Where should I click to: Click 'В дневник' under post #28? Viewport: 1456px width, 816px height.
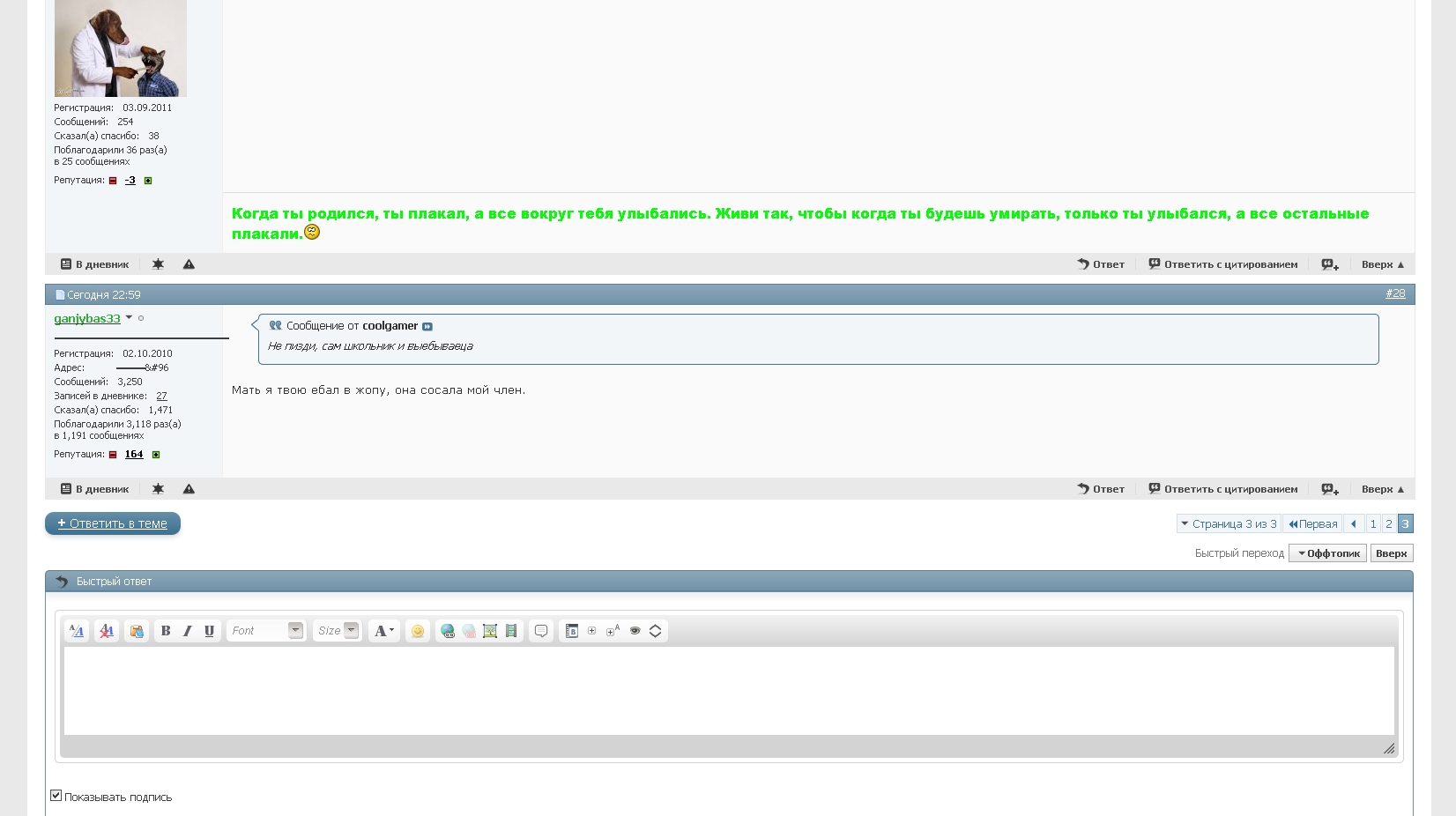coord(94,489)
